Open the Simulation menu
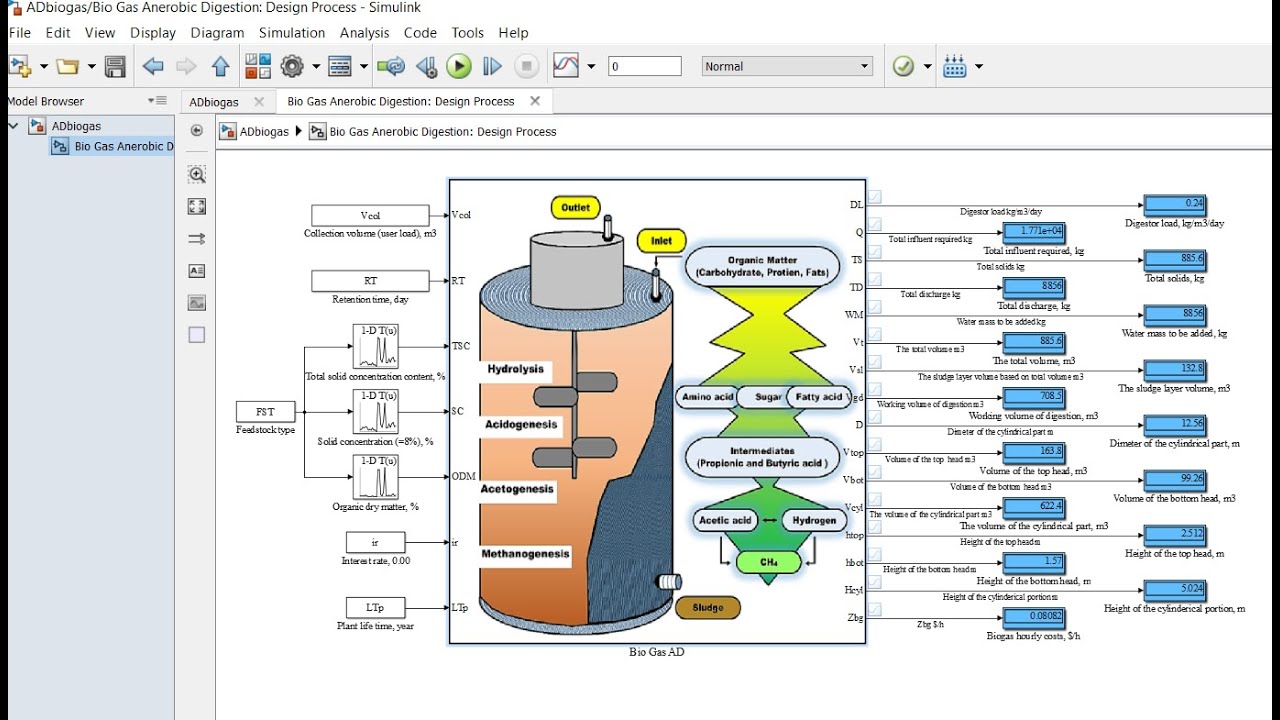The height and width of the screenshot is (720, 1280). tap(292, 32)
